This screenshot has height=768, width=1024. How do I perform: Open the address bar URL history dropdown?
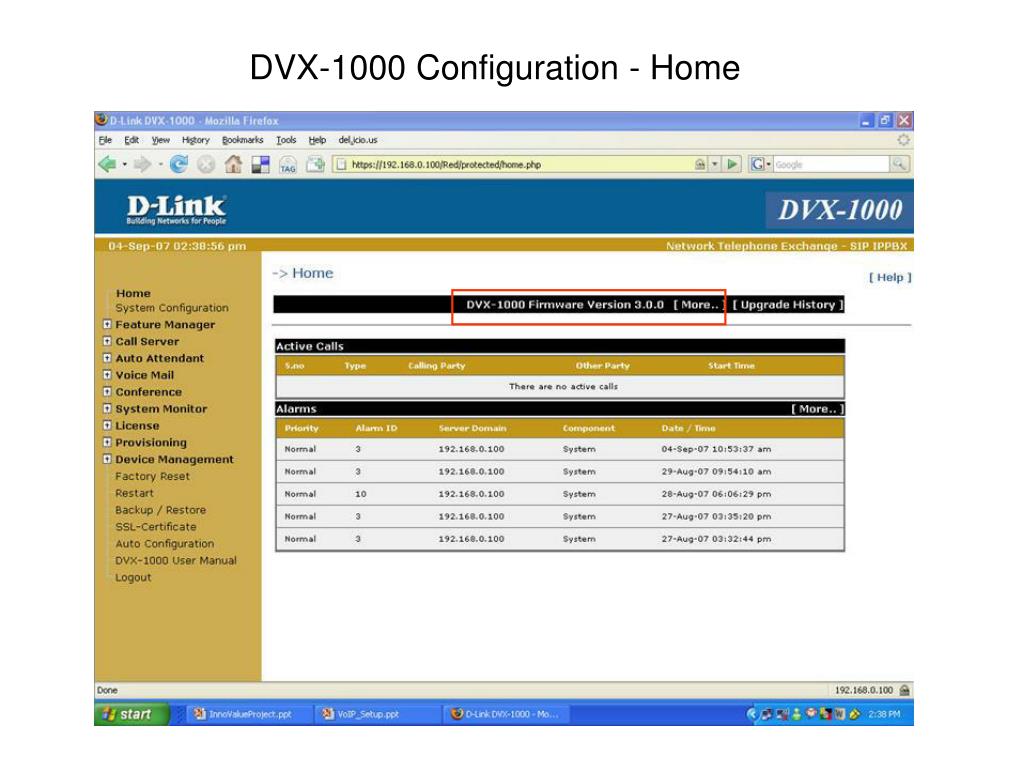[715, 165]
